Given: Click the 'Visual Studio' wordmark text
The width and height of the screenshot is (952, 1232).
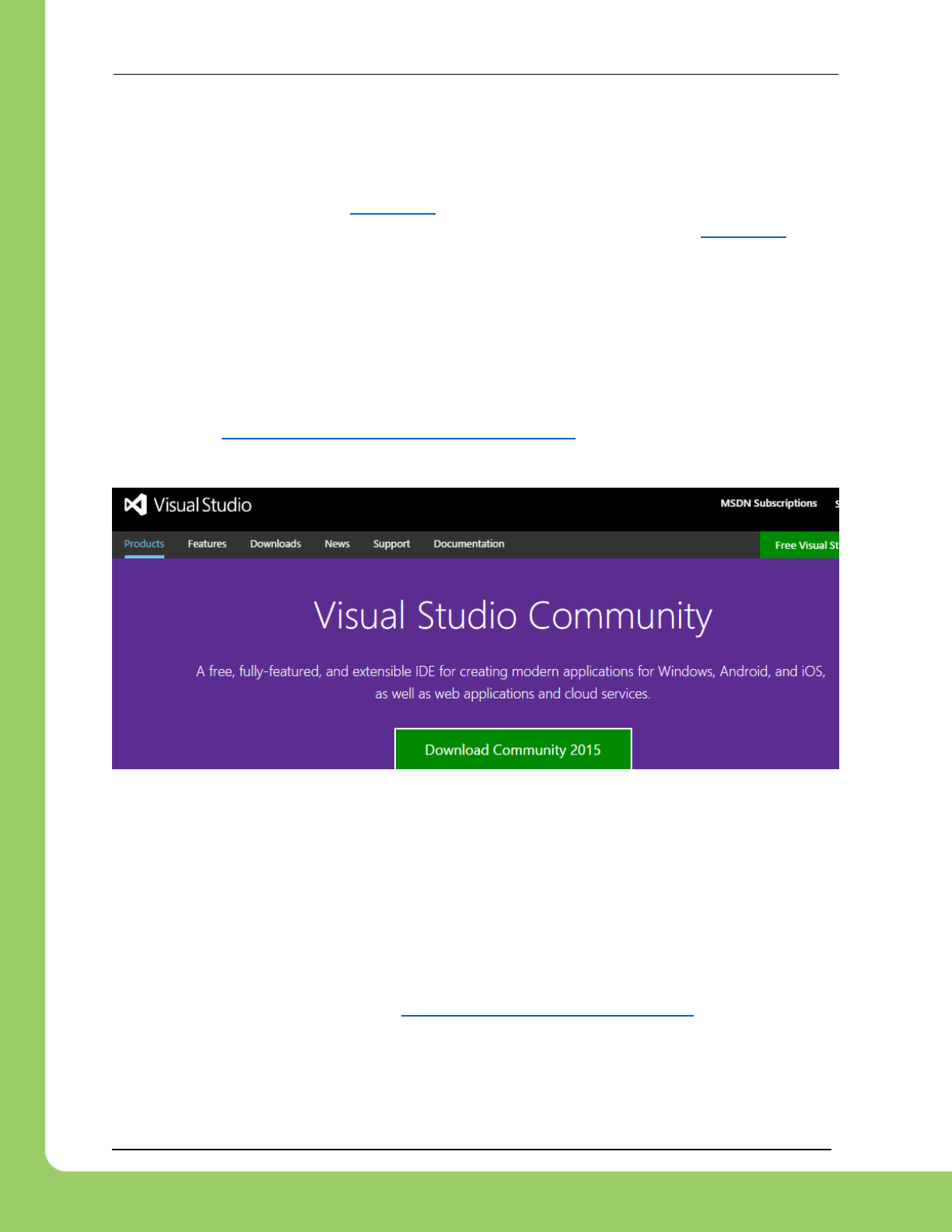Looking at the screenshot, I should (203, 505).
